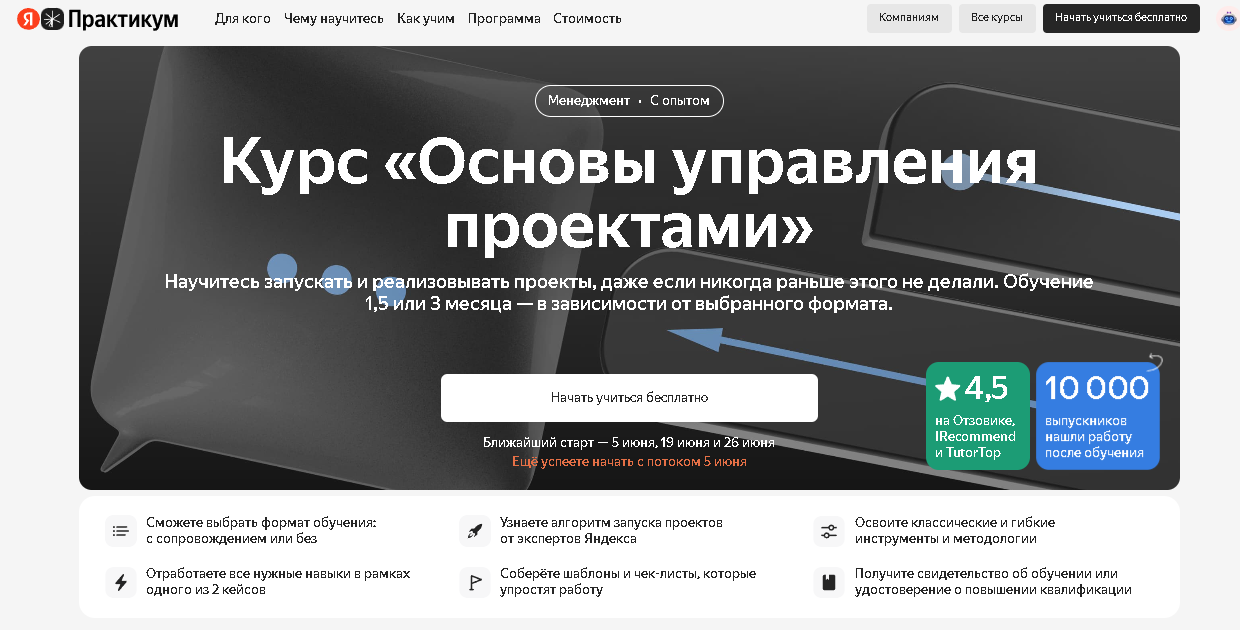Click the certificate icon beside training certificate
The image size is (1240, 630).
coord(829,582)
